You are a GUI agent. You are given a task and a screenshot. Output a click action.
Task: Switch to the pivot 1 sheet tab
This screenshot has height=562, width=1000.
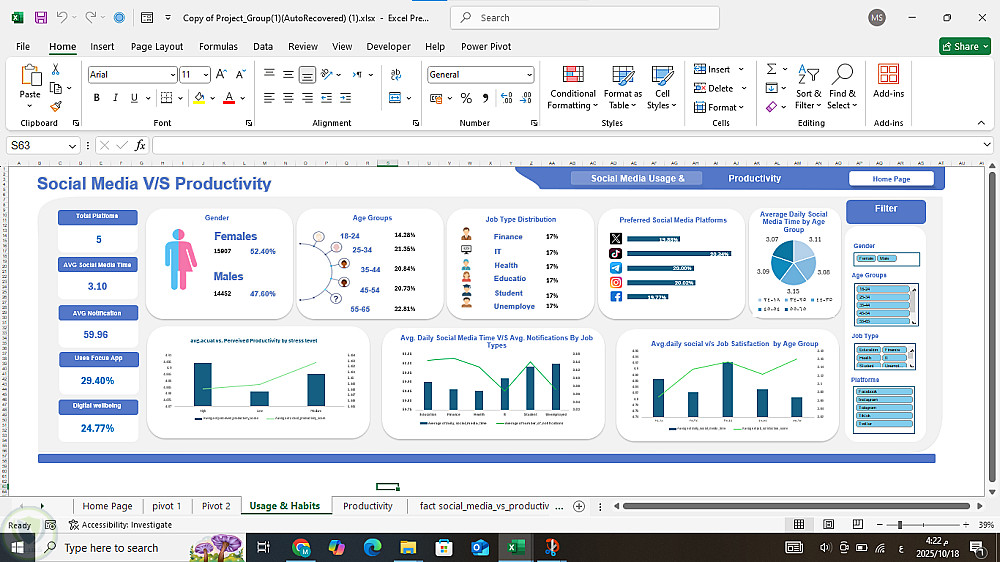point(166,506)
